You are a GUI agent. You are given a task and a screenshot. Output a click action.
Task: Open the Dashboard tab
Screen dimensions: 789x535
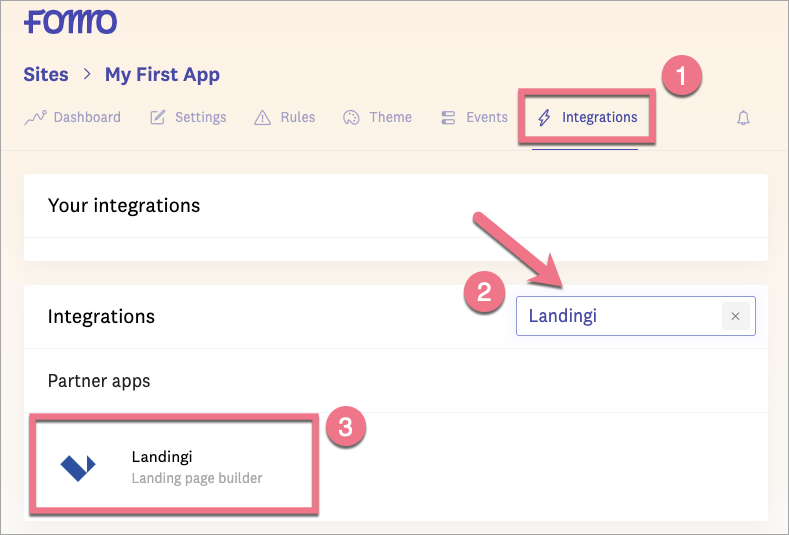pyautogui.click(x=87, y=117)
